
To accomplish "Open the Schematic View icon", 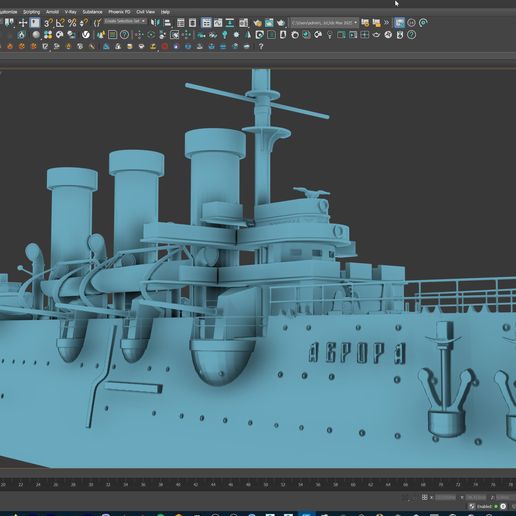I will tap(230, 23).
